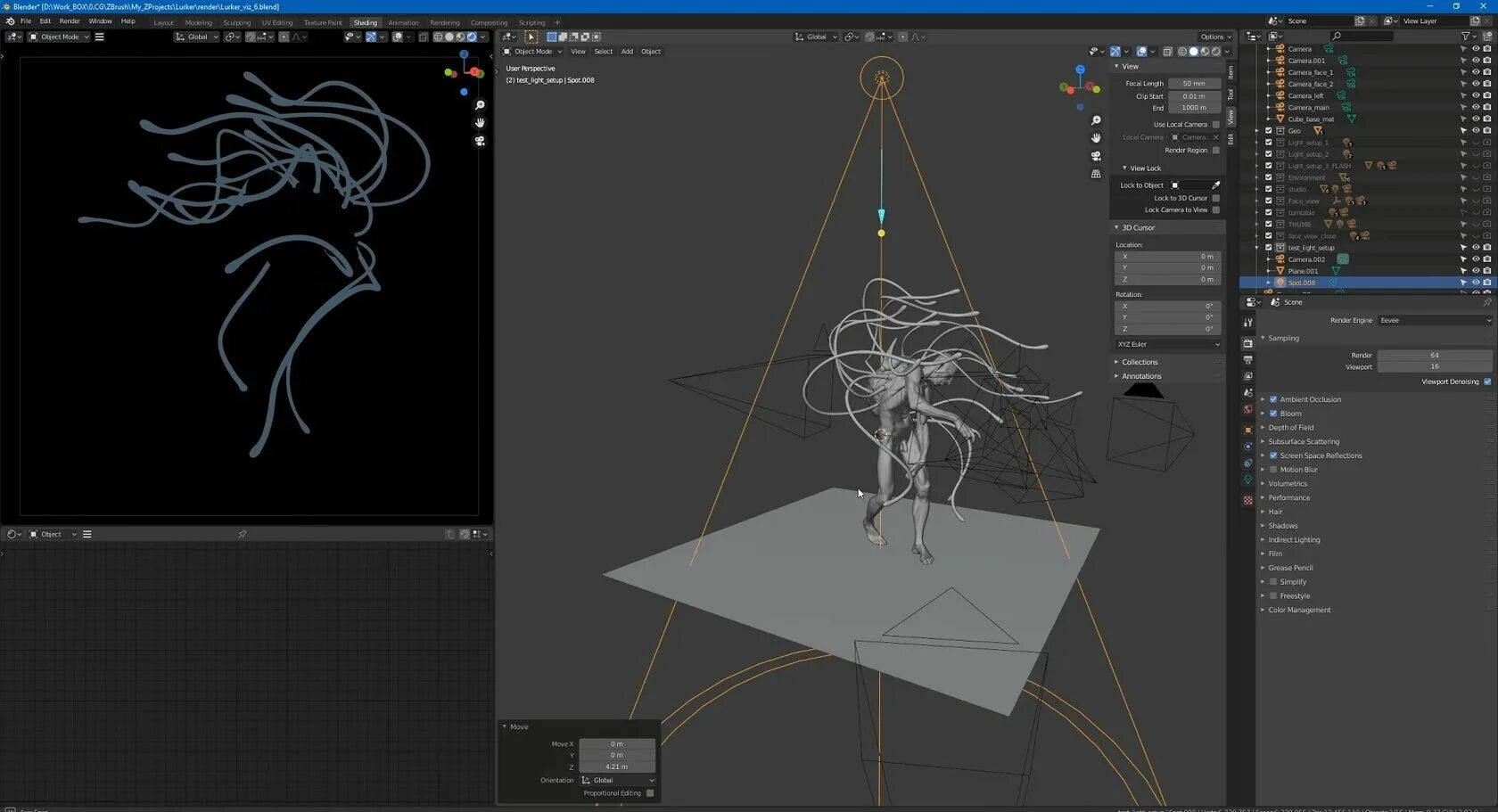Select the tweak cursor tool icon in viewport header

coord(531,37)
